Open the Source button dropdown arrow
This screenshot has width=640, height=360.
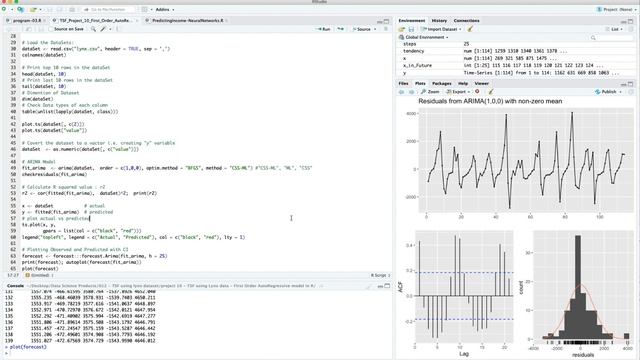(375, 29)
